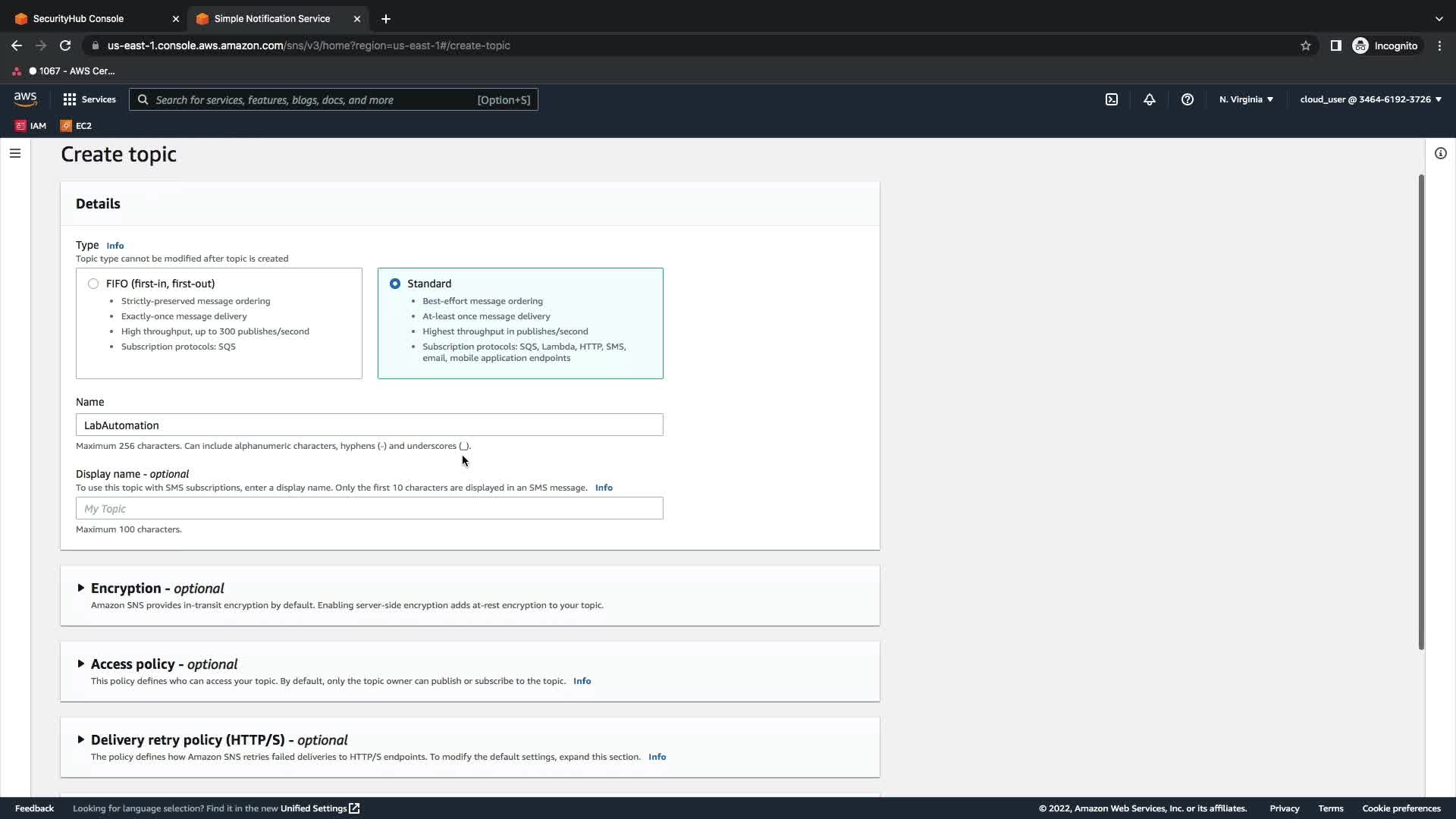Select the Standard topic type radio
The width and height of the screenshot is (1456, 819).
pos(395,284)
